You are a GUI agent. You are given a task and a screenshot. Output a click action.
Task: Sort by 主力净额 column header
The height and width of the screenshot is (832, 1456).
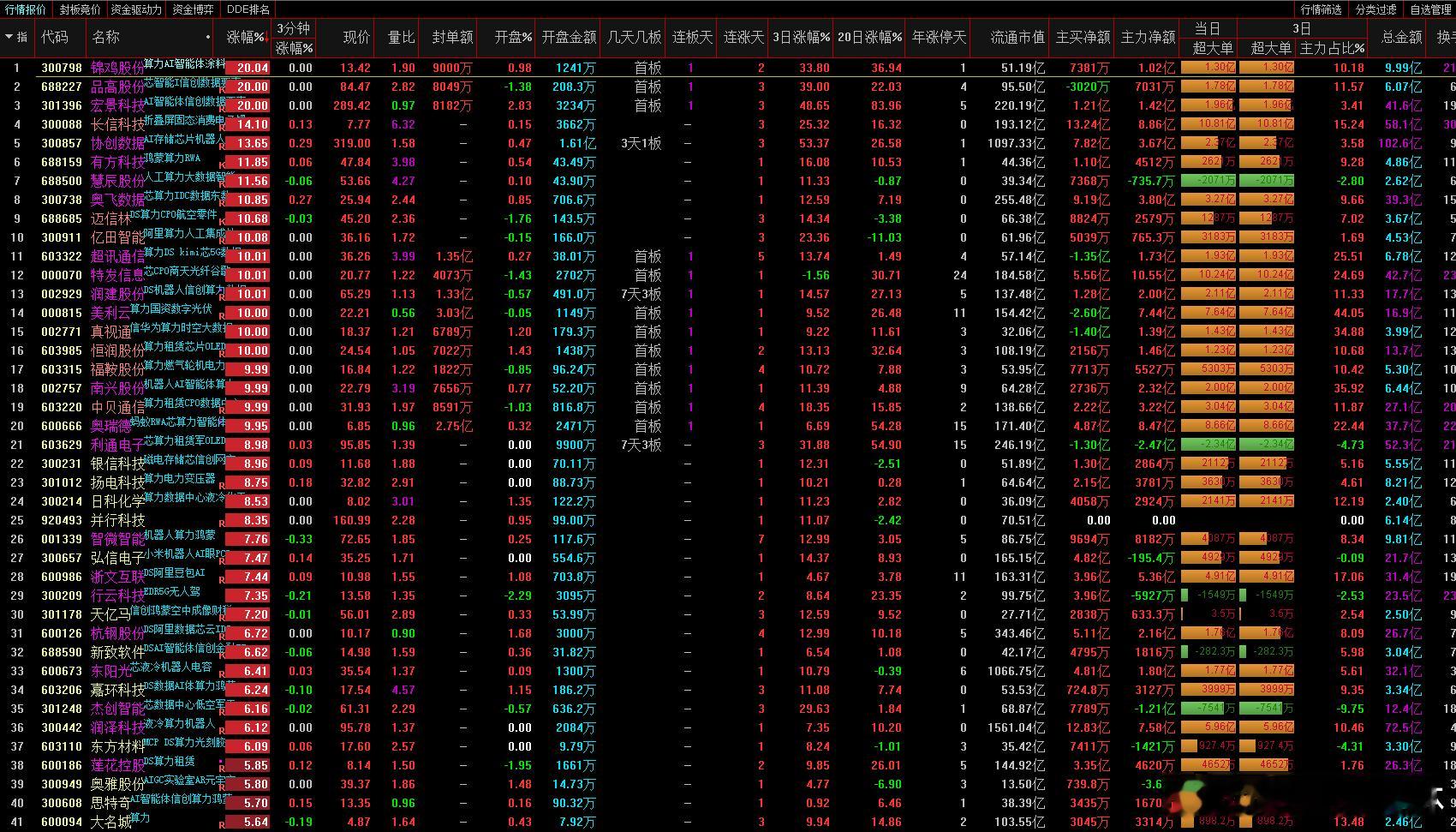tap(1148, 38)
